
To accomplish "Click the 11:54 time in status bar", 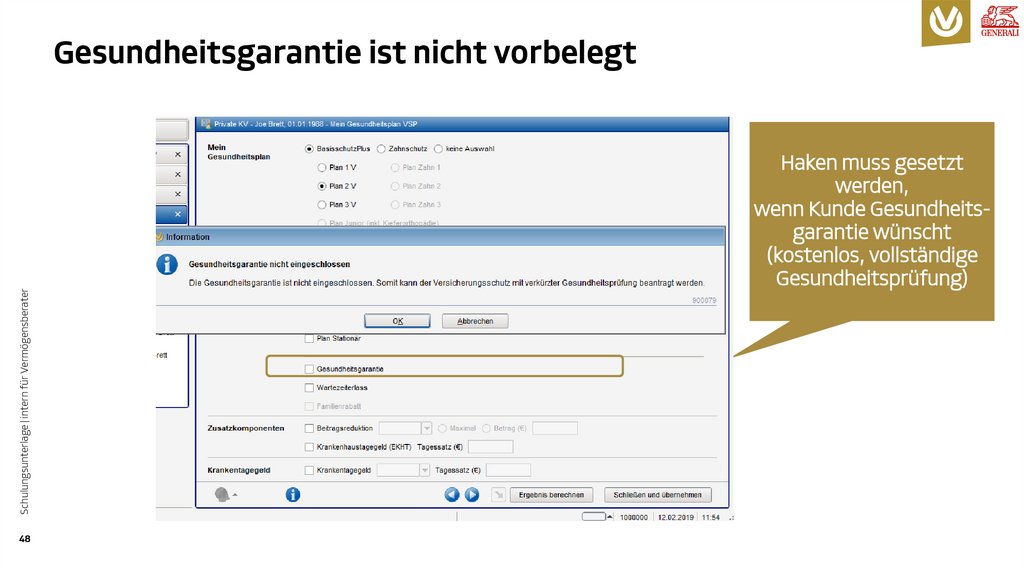I will pos(711,517).
